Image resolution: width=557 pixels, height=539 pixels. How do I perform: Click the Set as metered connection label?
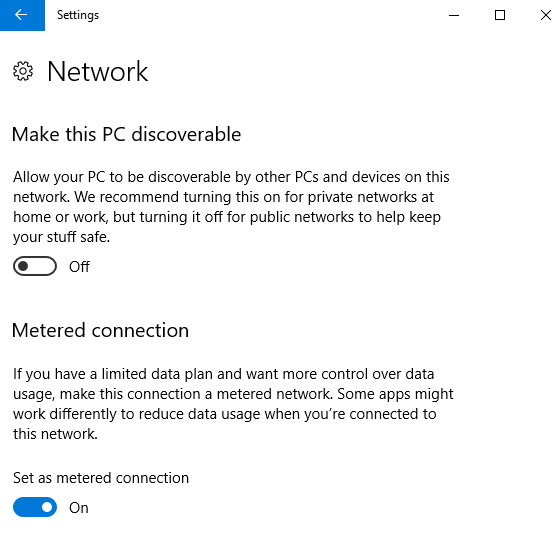pyautogui.click(x=101, y=478)
